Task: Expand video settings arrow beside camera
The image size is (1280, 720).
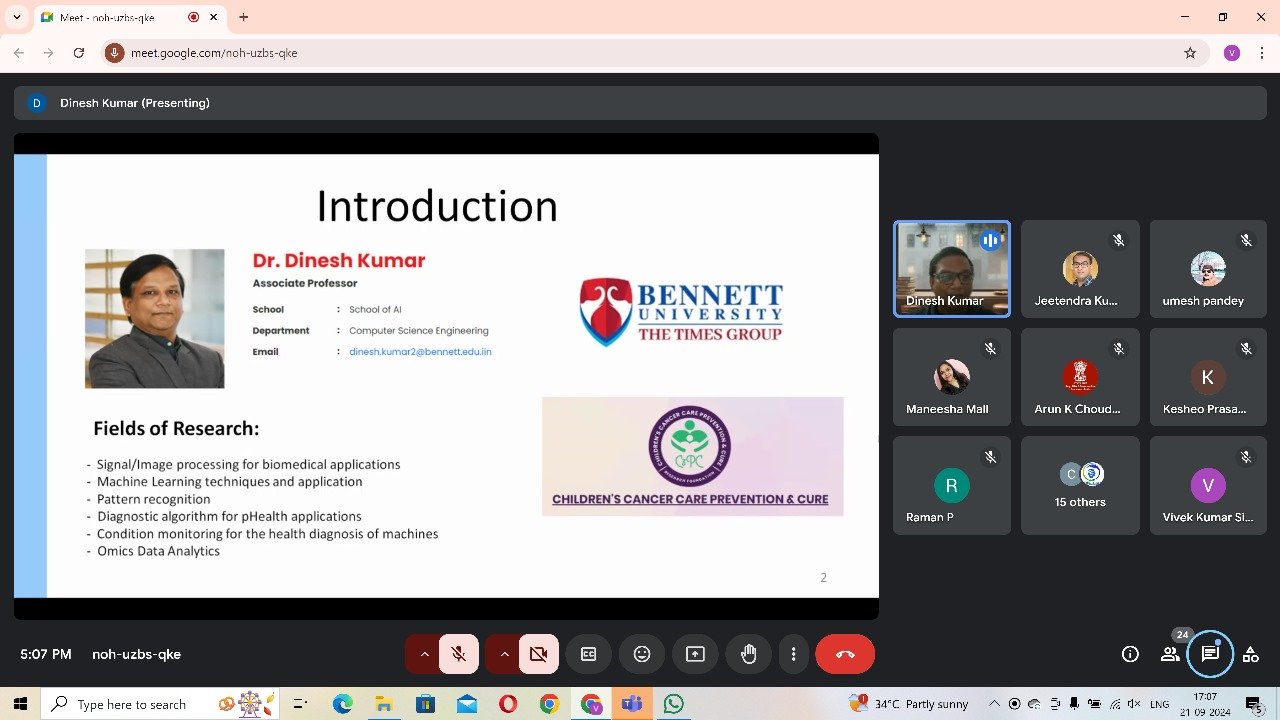Action: (x=504, y=654)
